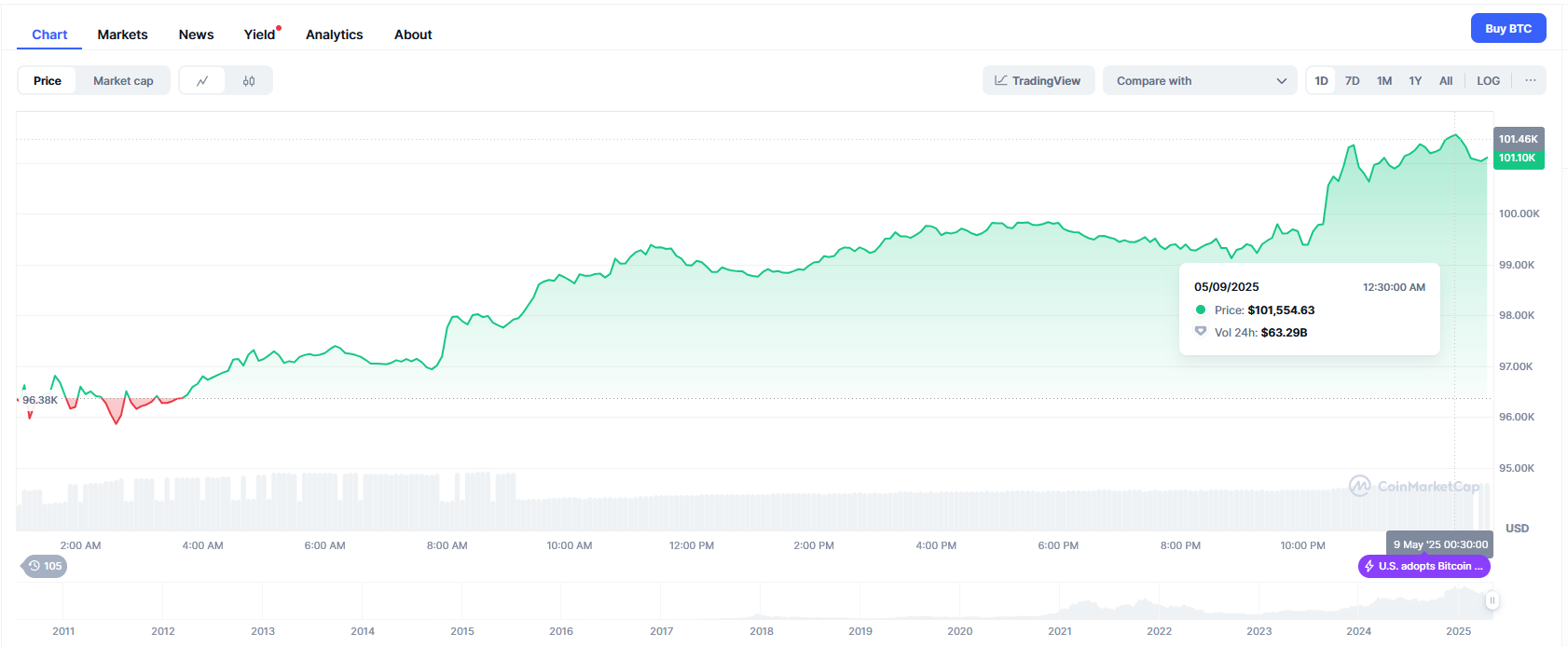Click the 2017 year on timeline
1568x647 pixels.
point(661,631)
